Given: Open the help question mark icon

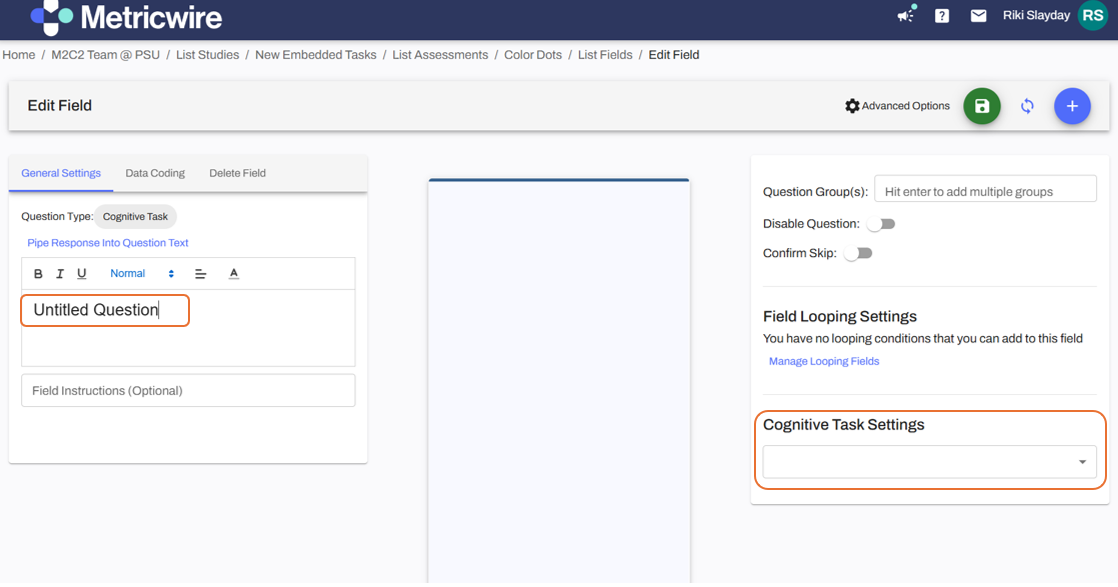Looking at the screenshot, I should [x=942, y=16].
